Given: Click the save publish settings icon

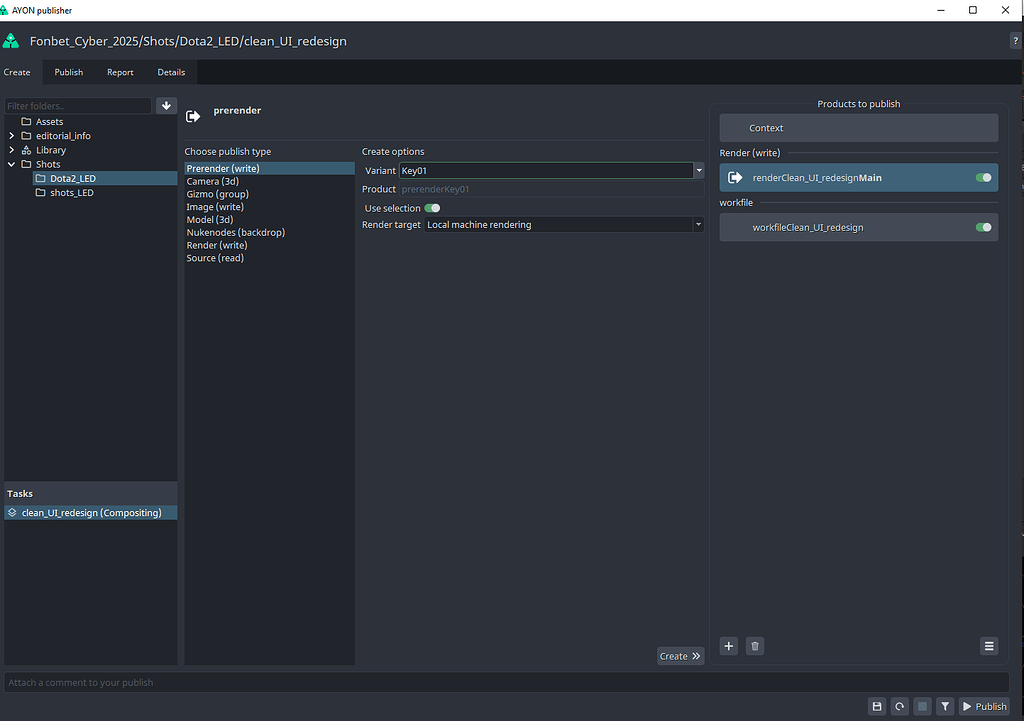Looking at the screenshot, I should tap(877, 706).
